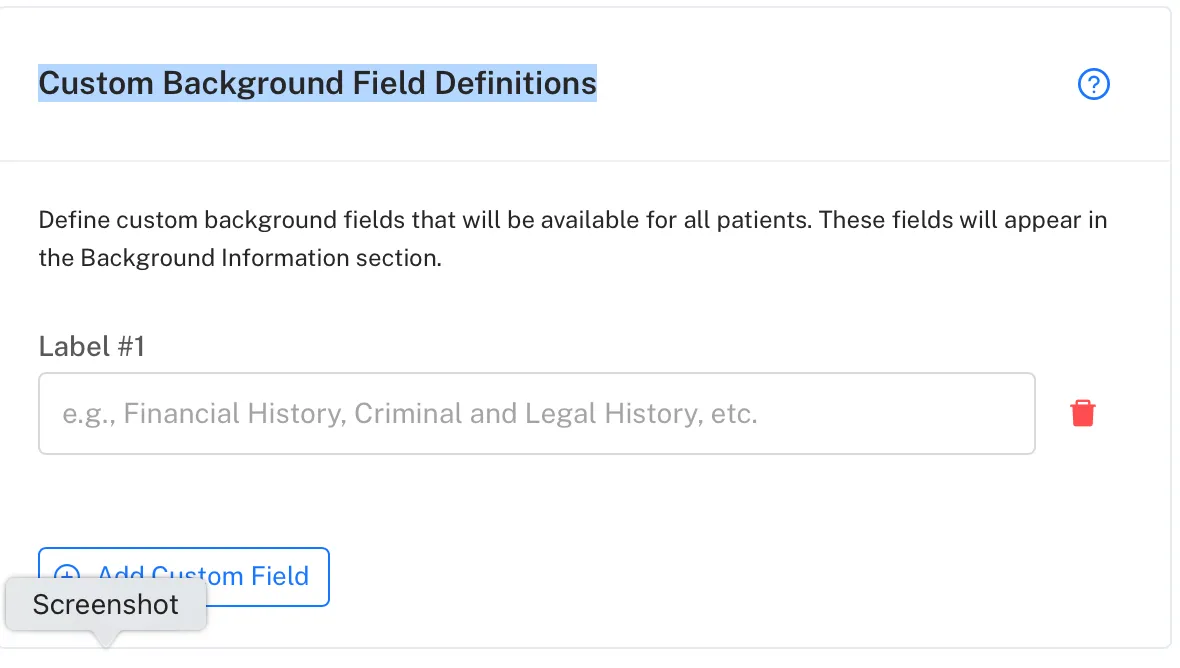
Task: Click the plus icon inside Add Custom Field
Action: click(67, 572)
